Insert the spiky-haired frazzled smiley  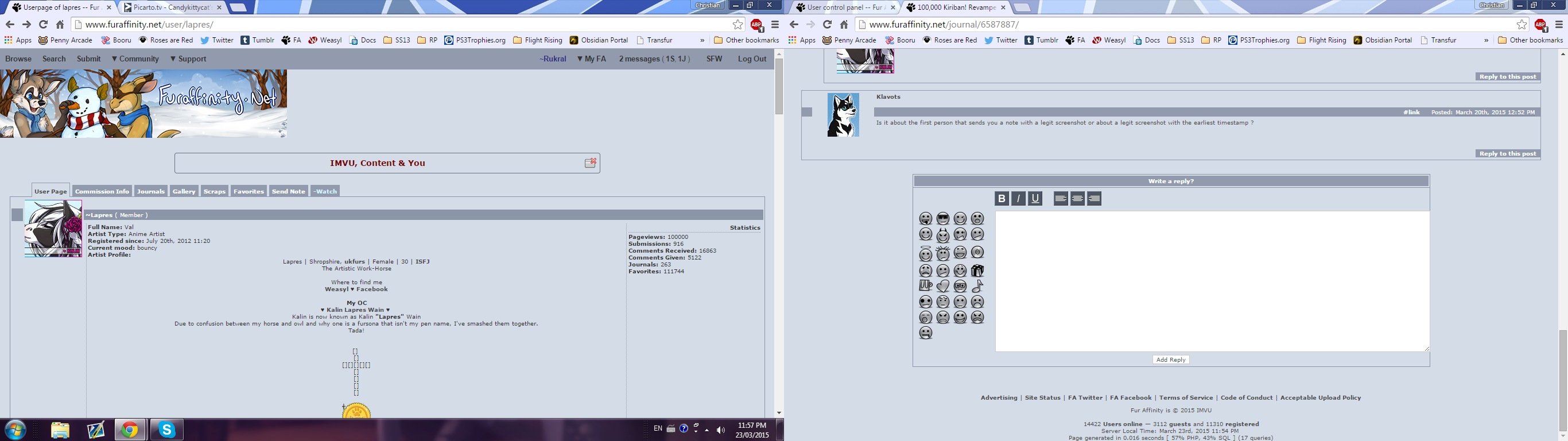943,253
